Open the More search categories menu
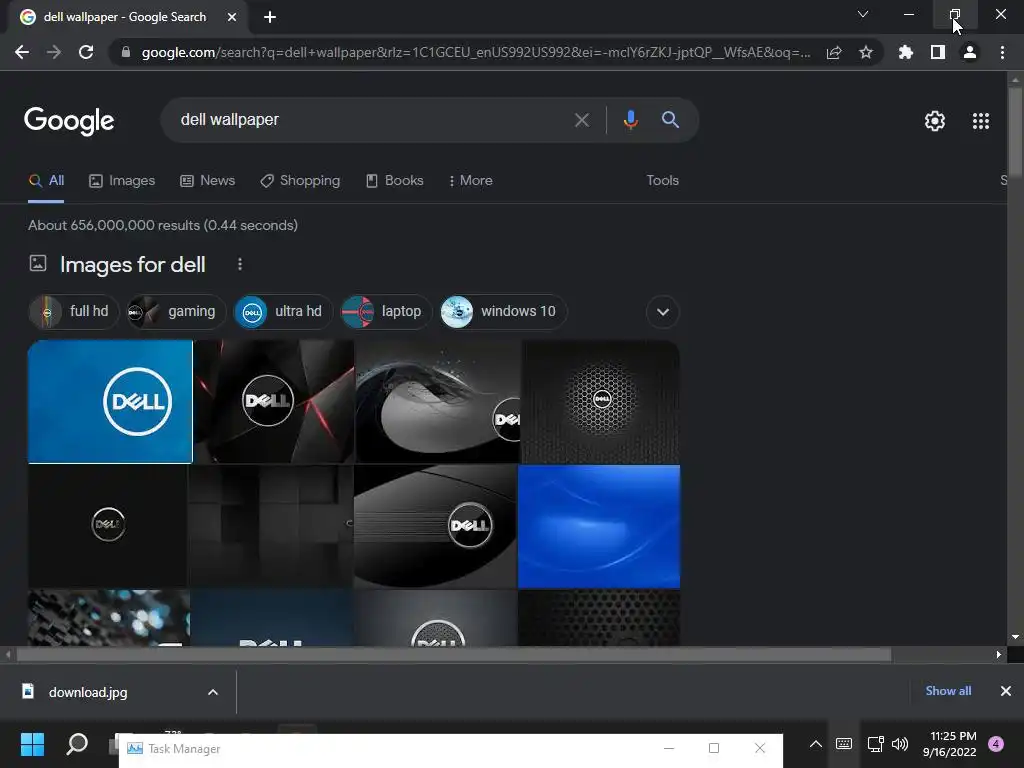Screen dimensions: 1024x768 pyautogui.click(x=470, y=181)
